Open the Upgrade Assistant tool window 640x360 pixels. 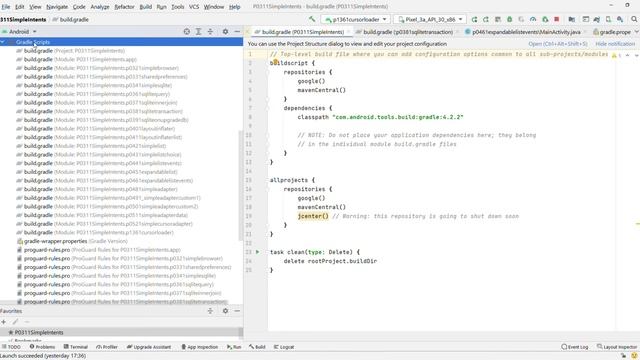(x=149, y=347)
